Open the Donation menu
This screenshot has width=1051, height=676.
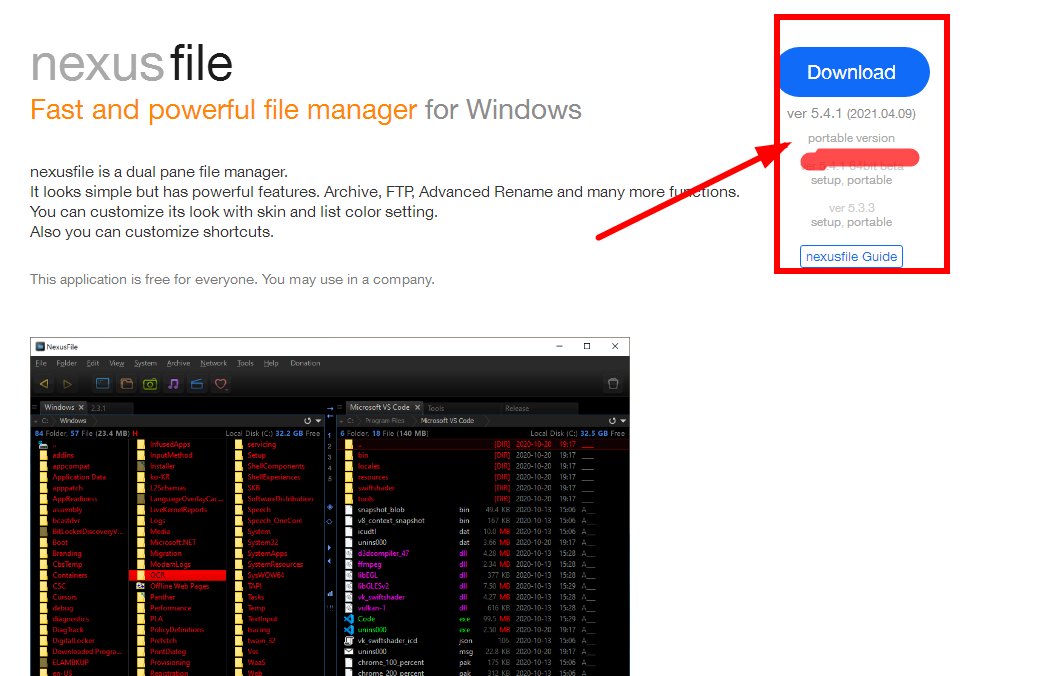point(305,363)
